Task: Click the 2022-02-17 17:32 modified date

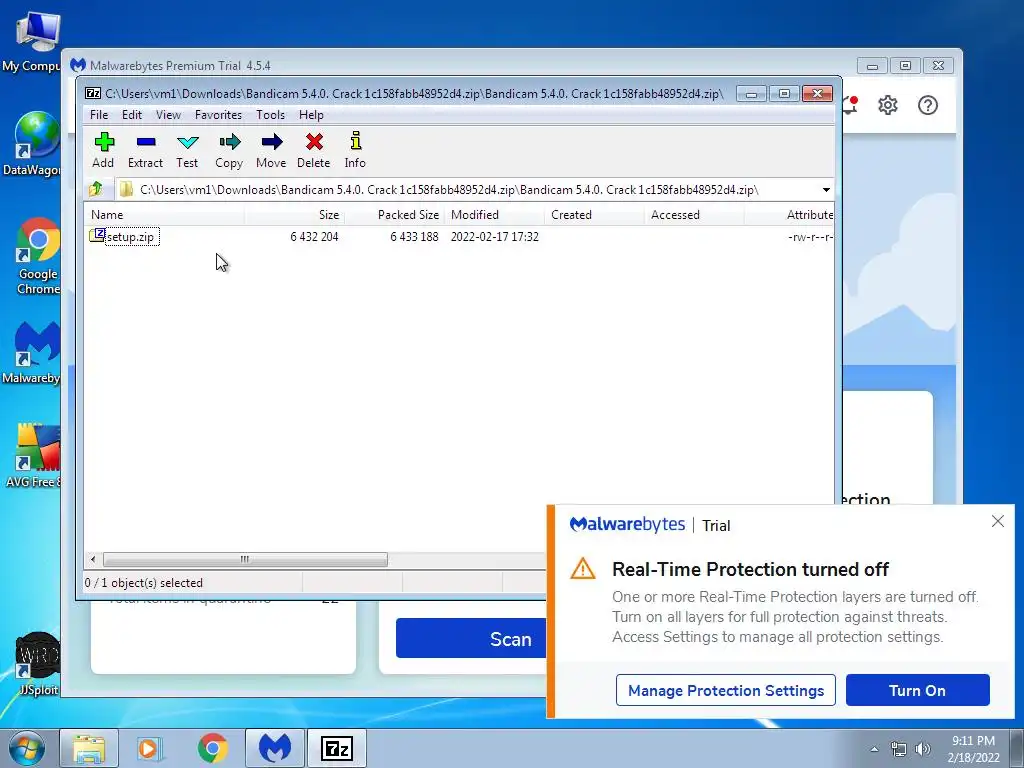Action: (x=494, y=236)
